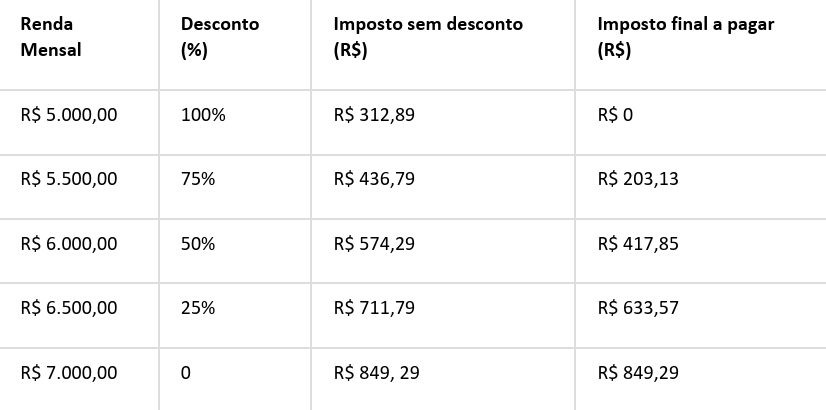The image size is (826, 410).
Task: Click the R$ 574,29 cell
Action: 374,243
